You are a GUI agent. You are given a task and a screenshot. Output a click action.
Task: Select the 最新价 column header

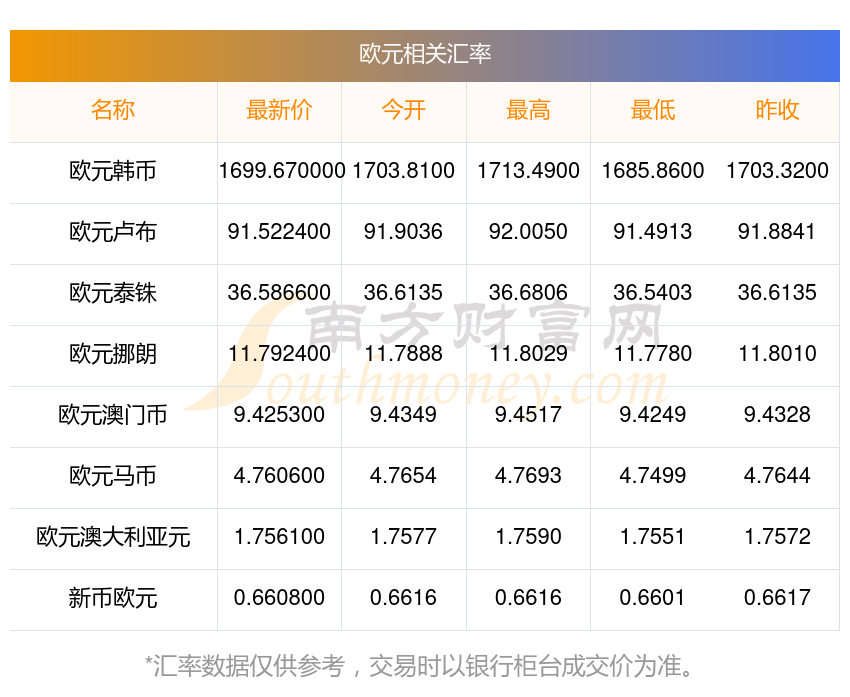pyautogui.click(x=279, y=111)
